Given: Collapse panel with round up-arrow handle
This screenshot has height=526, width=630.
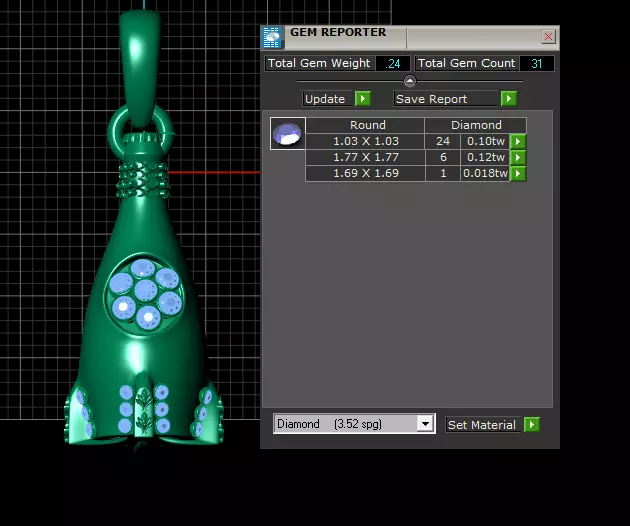Looking at the screenshot, I should [x=409, y=81].
